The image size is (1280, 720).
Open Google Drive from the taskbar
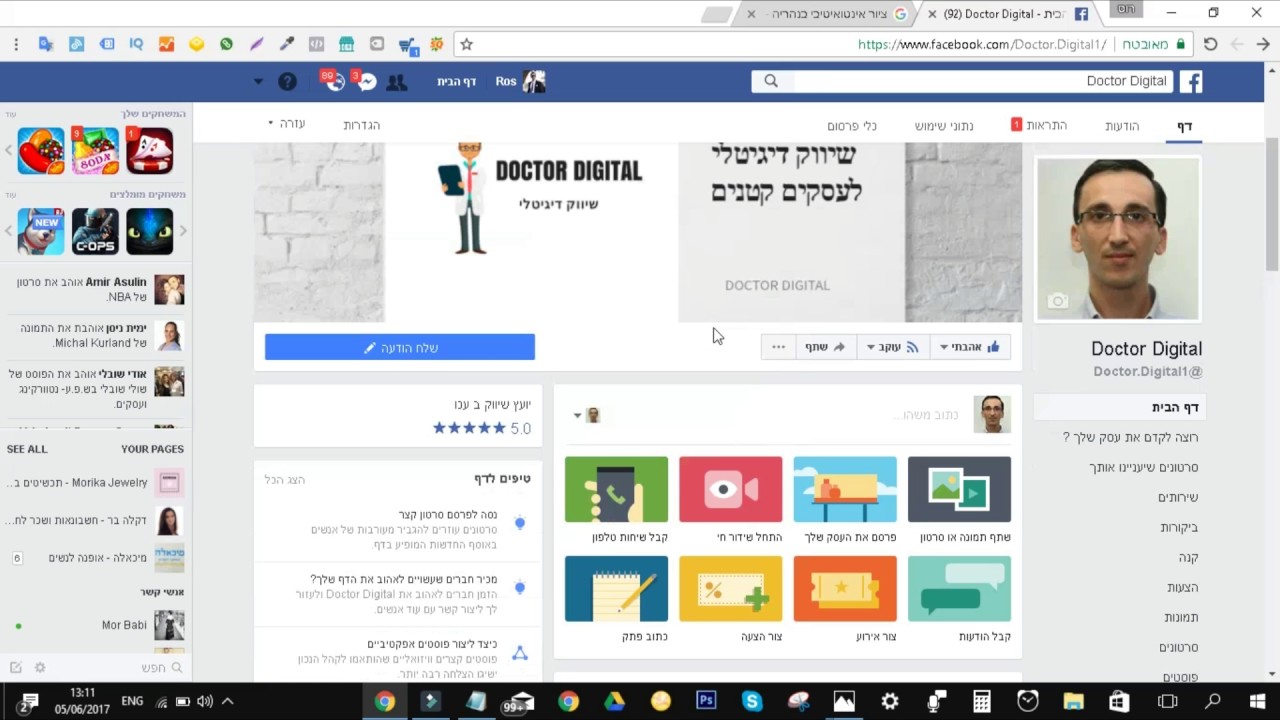614,701
